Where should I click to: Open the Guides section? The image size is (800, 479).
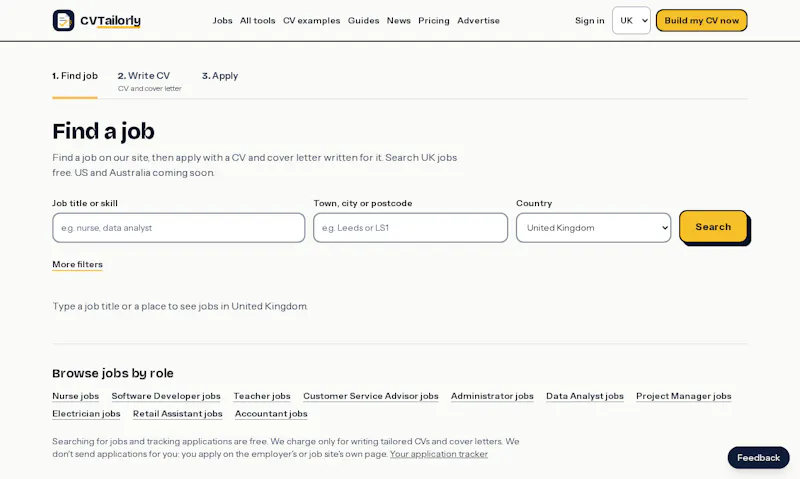pos(363,20)
